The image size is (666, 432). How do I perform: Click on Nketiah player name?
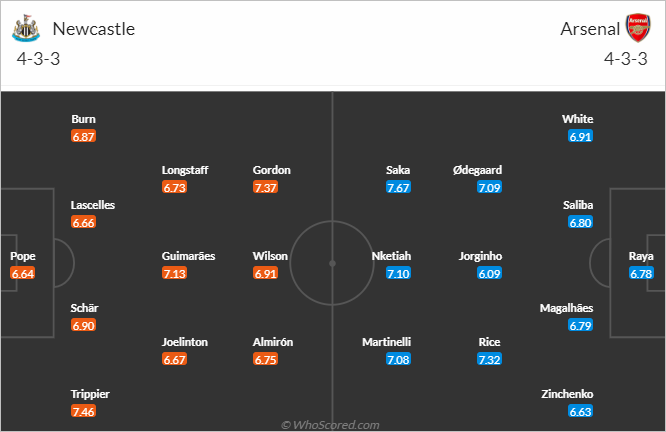click(x=391, y=256)
